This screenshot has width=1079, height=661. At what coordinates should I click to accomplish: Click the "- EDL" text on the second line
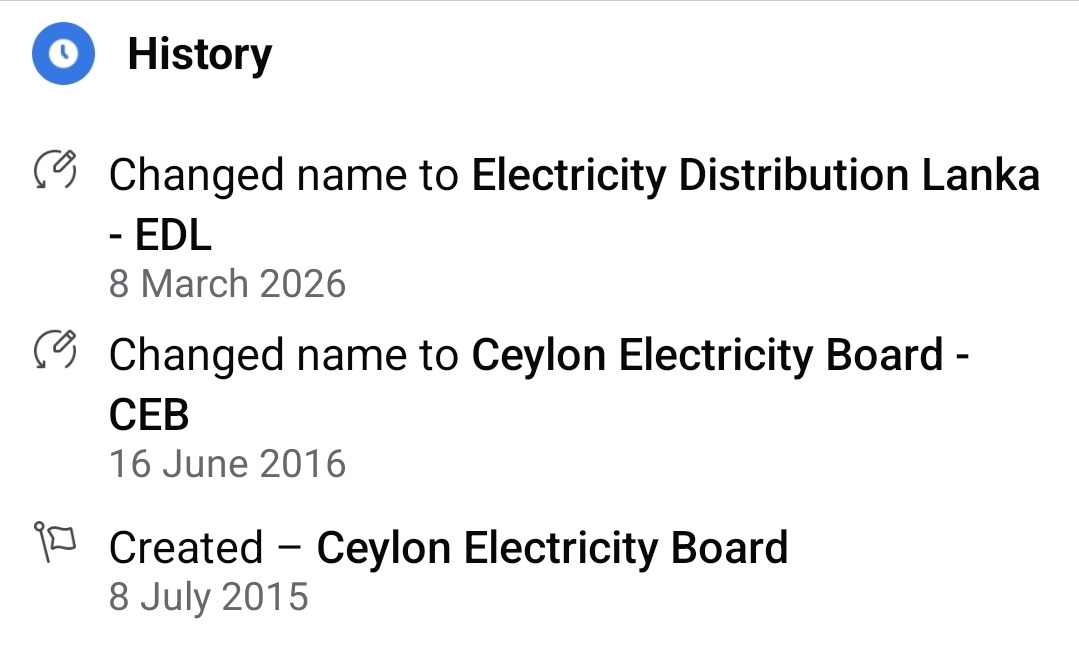(160, 236)
